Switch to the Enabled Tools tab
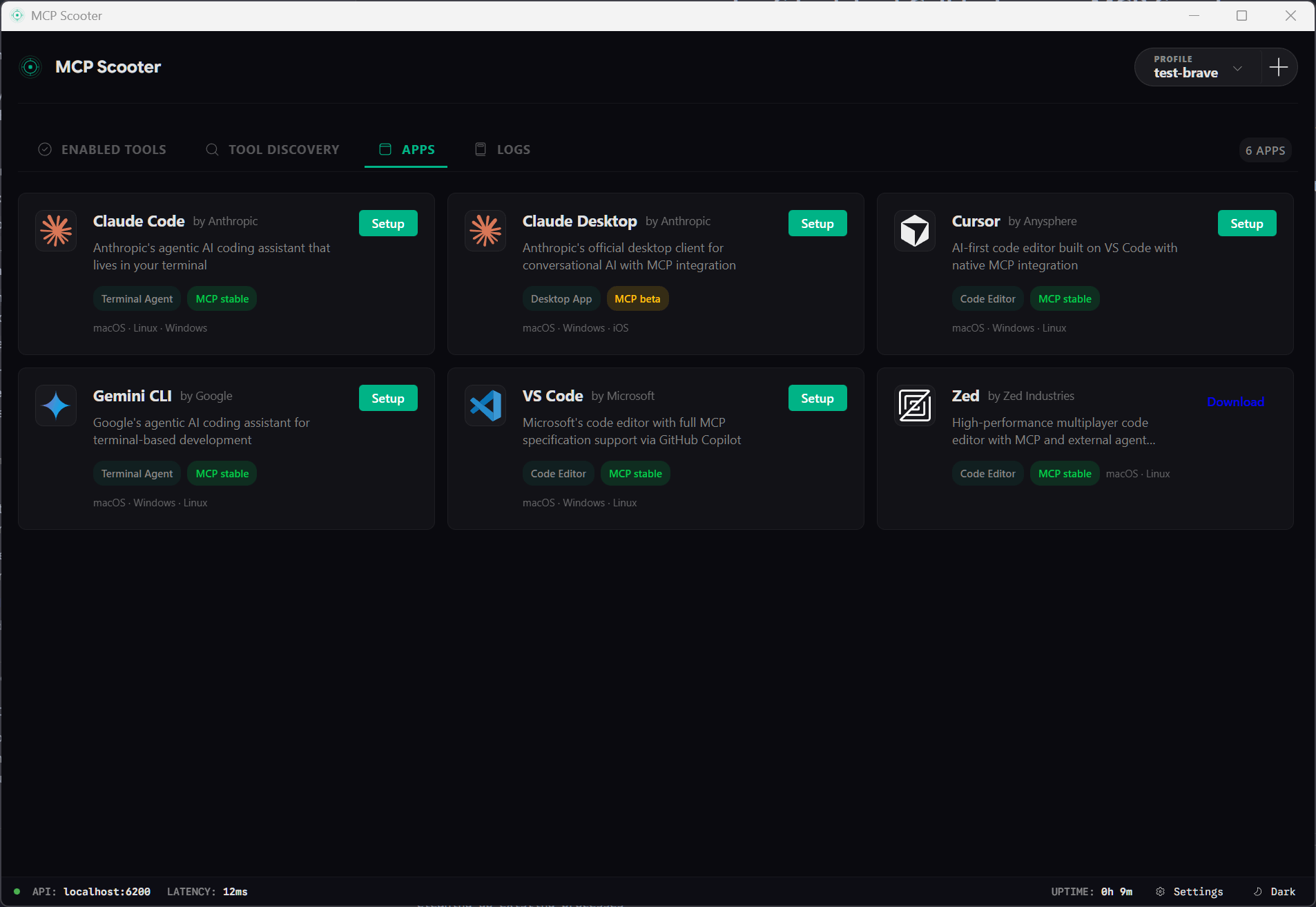This screenshot has width=1316, height=907. pyautogui.click(x=102, y=149)
